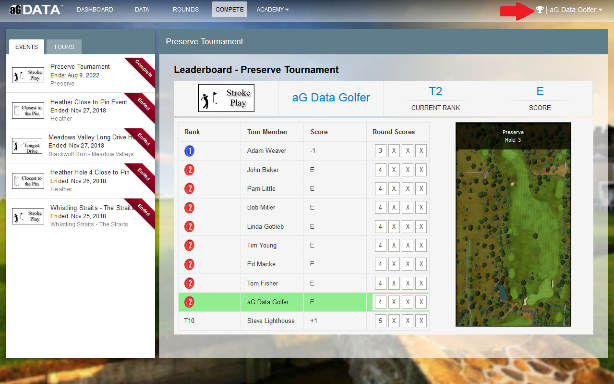Click the Longest Drive icon for Meadows Valley

coord(27,146)
